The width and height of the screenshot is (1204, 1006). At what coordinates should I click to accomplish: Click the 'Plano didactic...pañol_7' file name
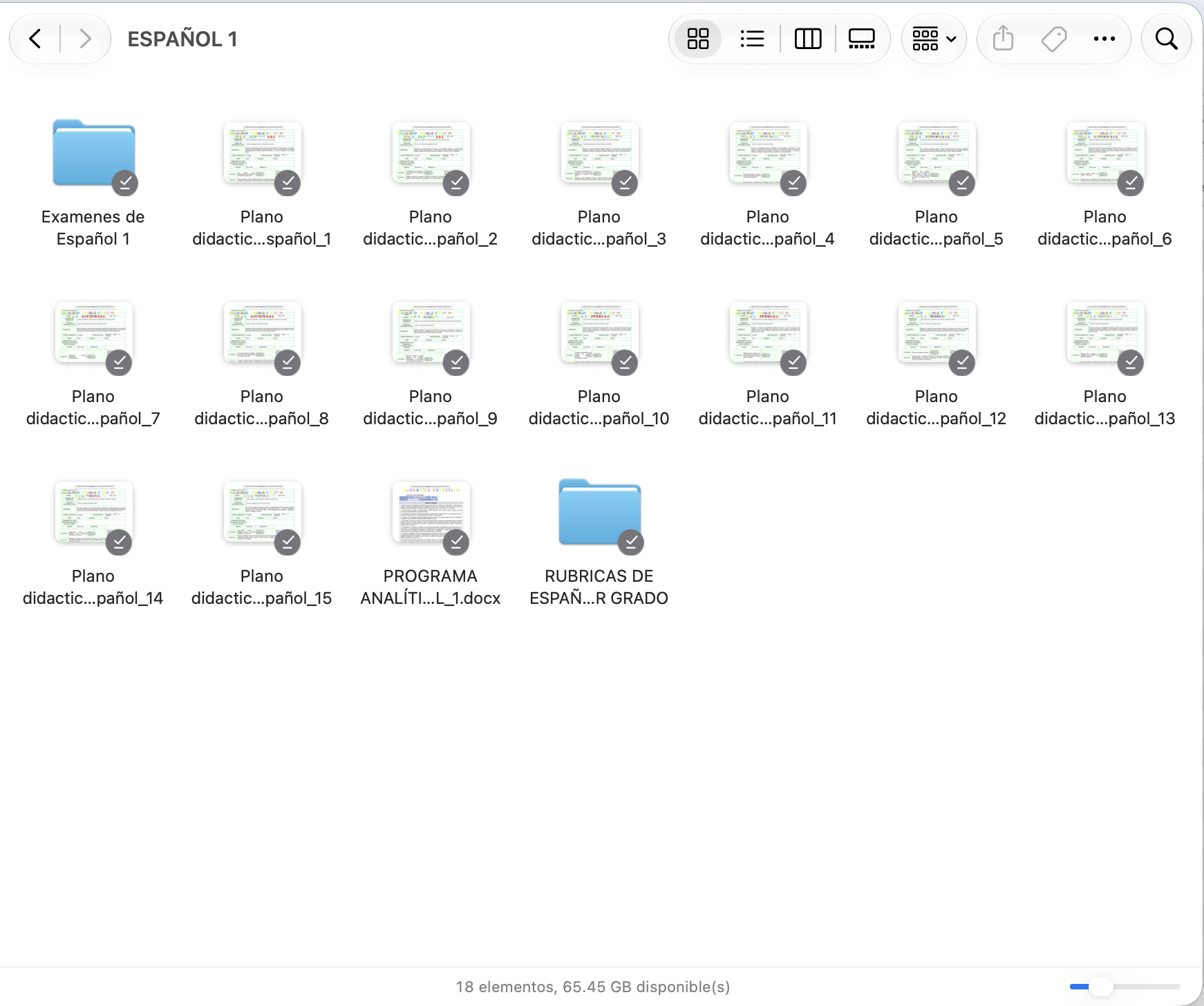click(x=93, y=408)
